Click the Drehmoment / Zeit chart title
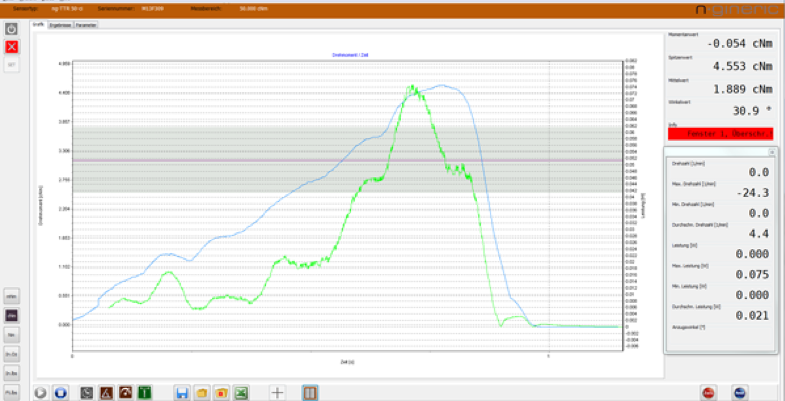 click(x=348, y=54)
